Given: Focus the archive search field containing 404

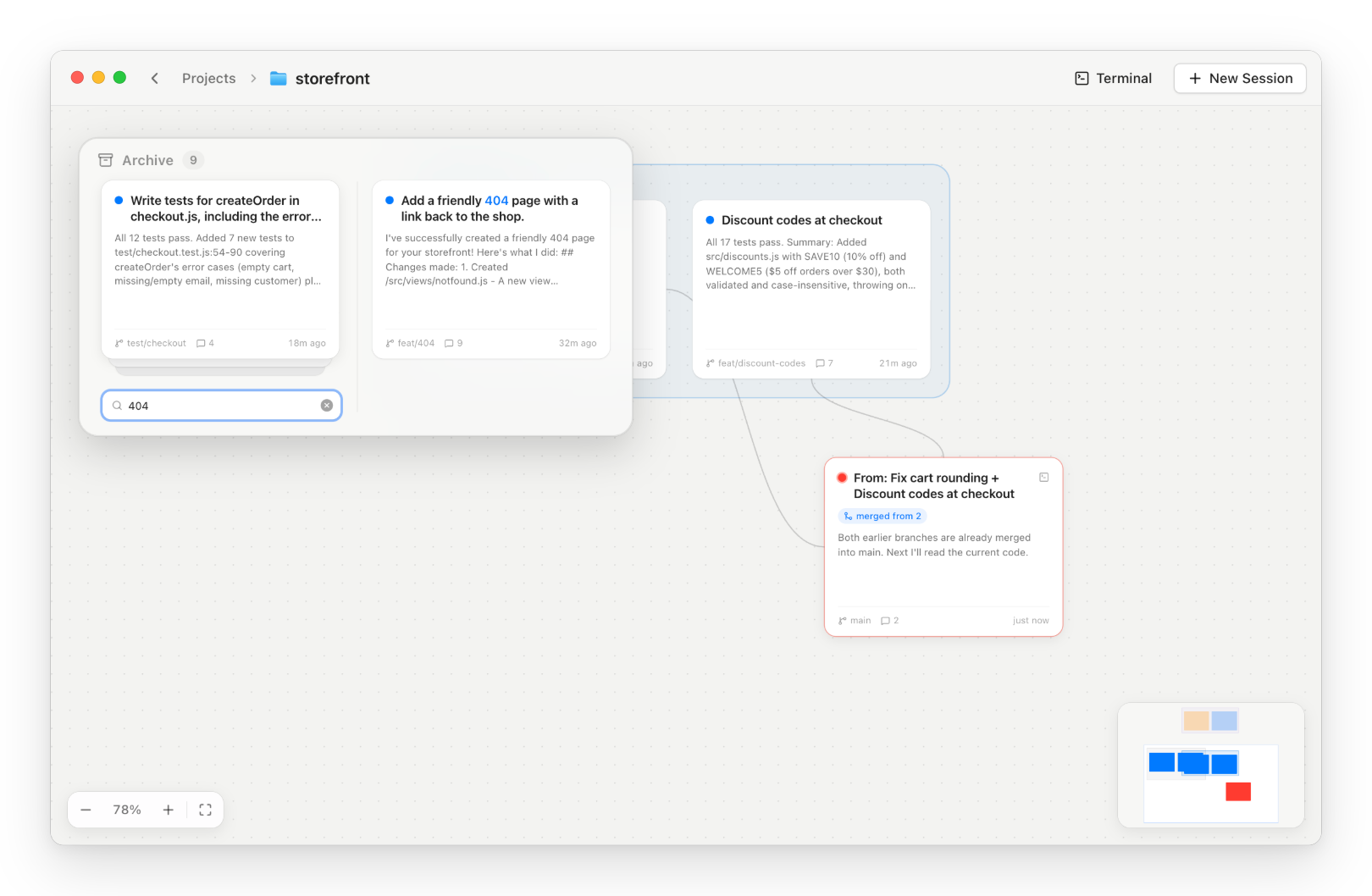Looking at the screenshot, I should 221,406.
